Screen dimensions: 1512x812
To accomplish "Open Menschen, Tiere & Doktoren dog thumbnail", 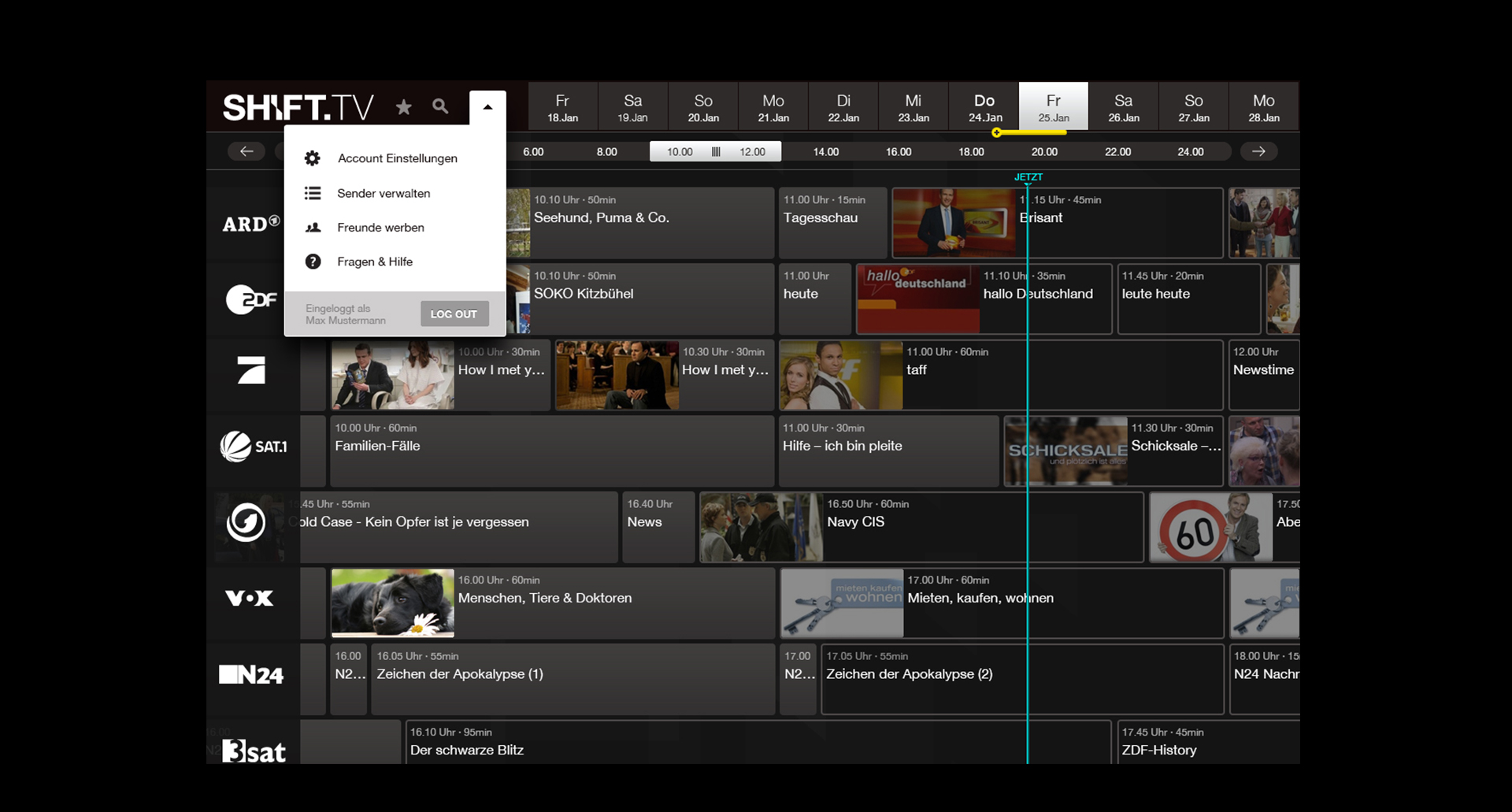I will pos(392,603).
